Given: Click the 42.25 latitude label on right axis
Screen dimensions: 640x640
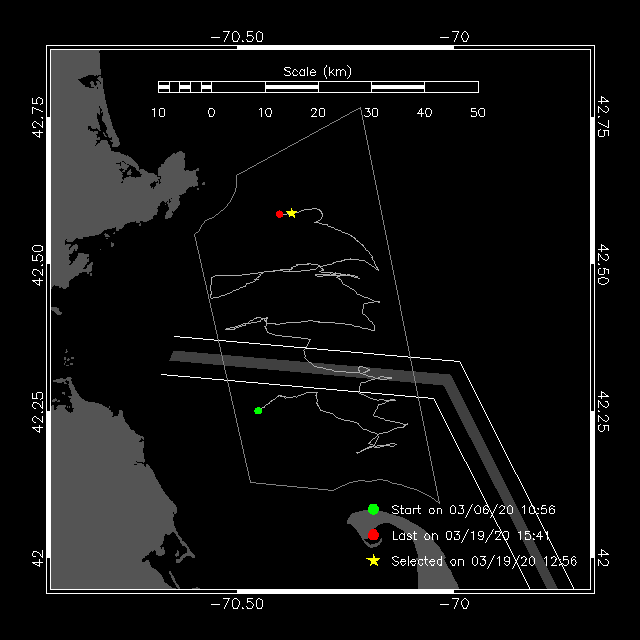Looking at the screenshot, I should tap(602, 415).
